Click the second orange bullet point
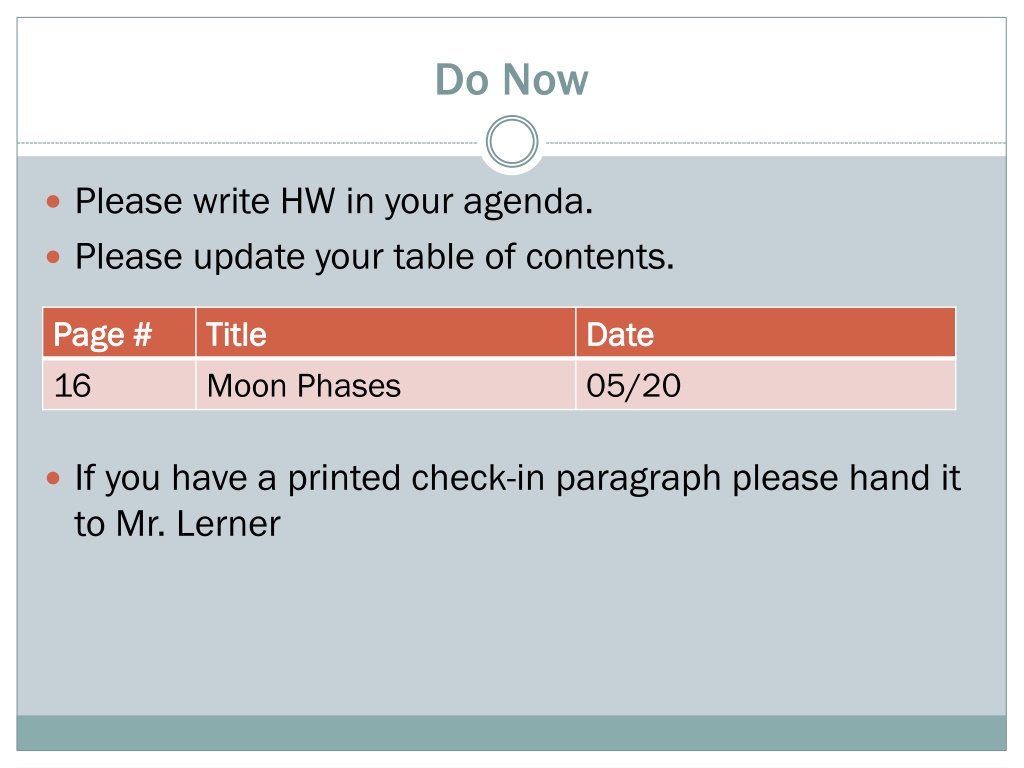 pyautogui.click(x=54, y=257)
